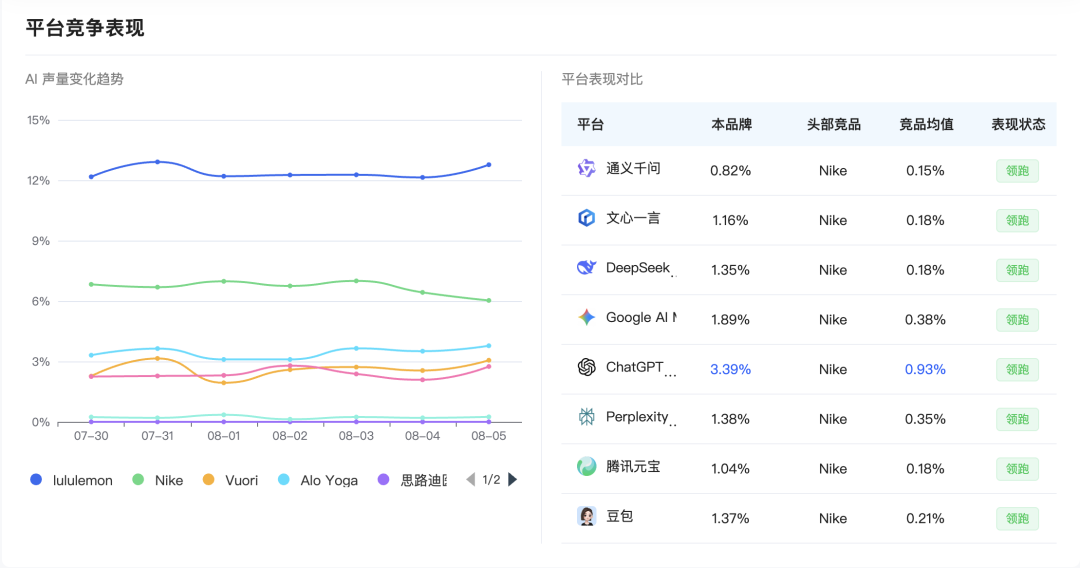Screen dimensions: 1080x568
Task: Toggle Vuori series in chart legend
Action: point(230,480)
